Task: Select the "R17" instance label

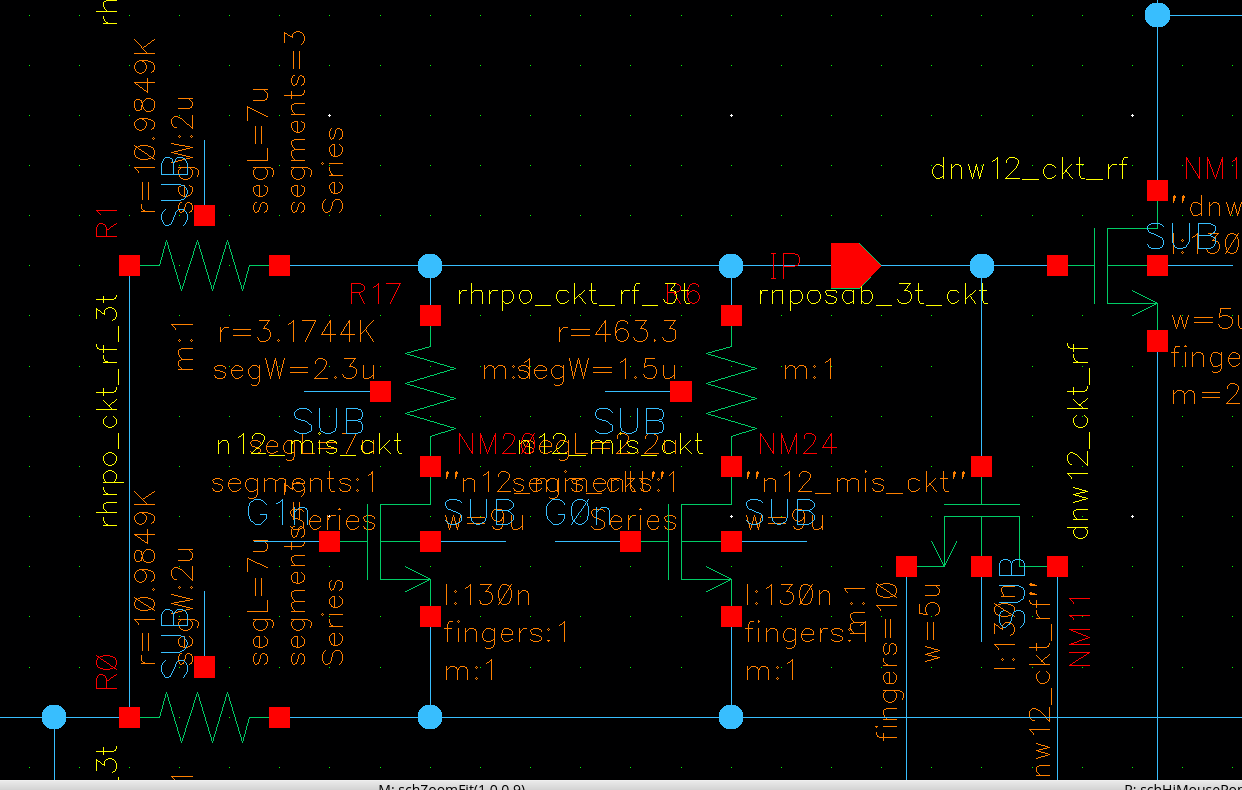Action: pos(375,294)
